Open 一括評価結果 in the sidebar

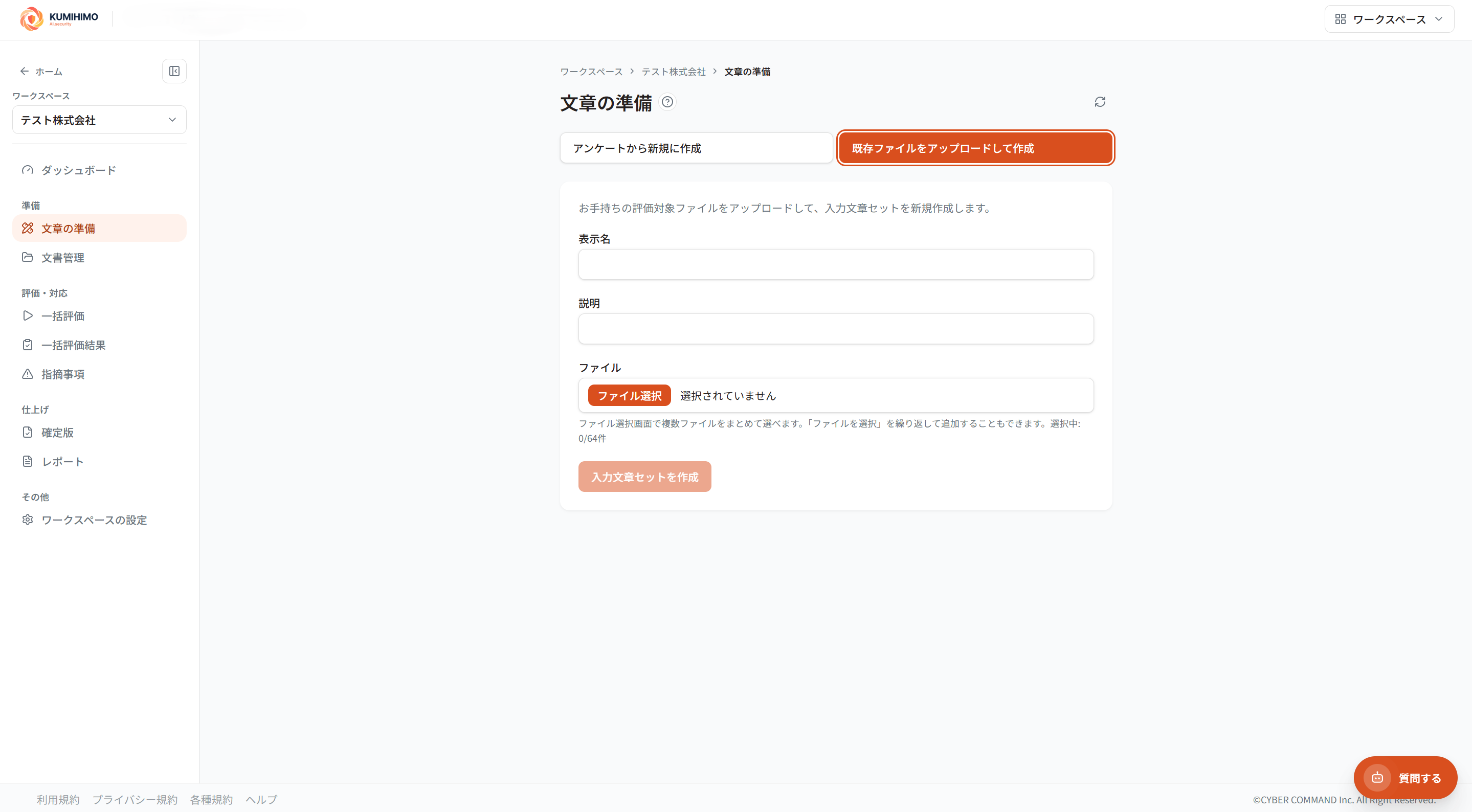(99, 345)
